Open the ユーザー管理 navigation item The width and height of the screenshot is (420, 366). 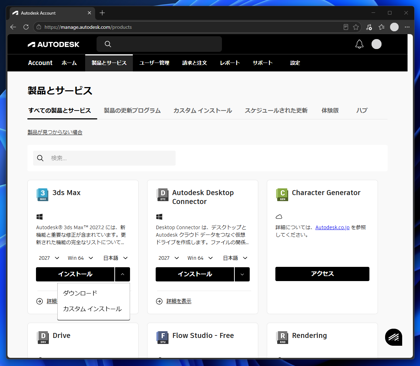[154, 63]
